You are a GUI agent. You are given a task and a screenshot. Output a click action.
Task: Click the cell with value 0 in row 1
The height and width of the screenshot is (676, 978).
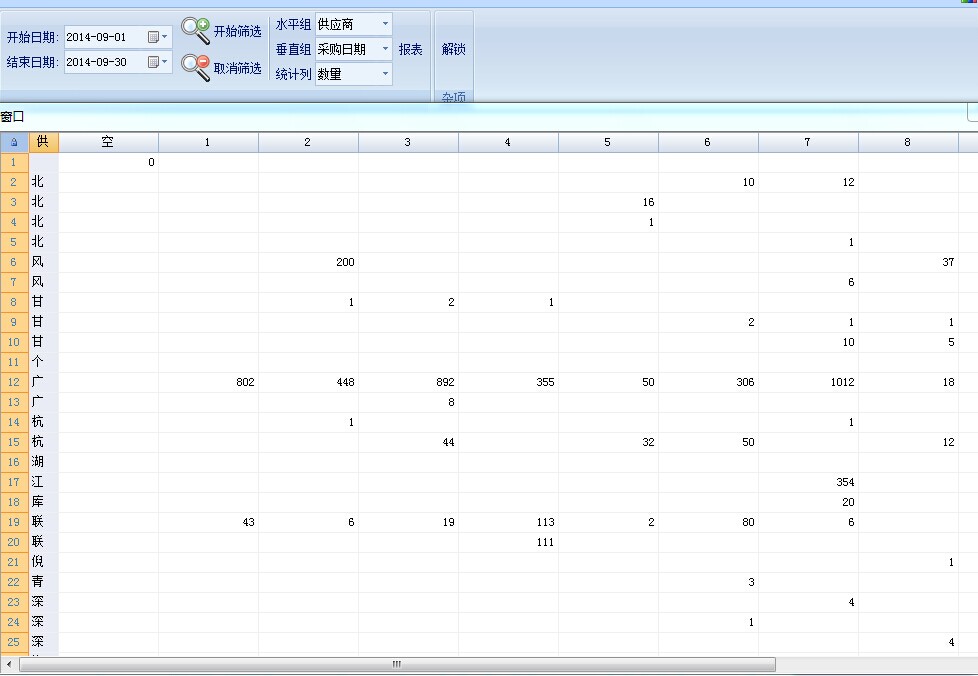pos(109,162)
